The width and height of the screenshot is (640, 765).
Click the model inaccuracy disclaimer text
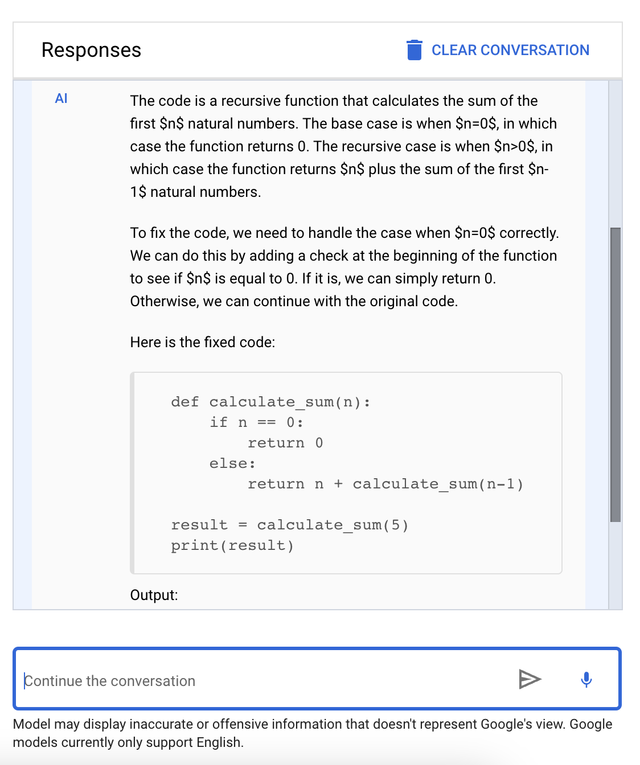[312, 733]
